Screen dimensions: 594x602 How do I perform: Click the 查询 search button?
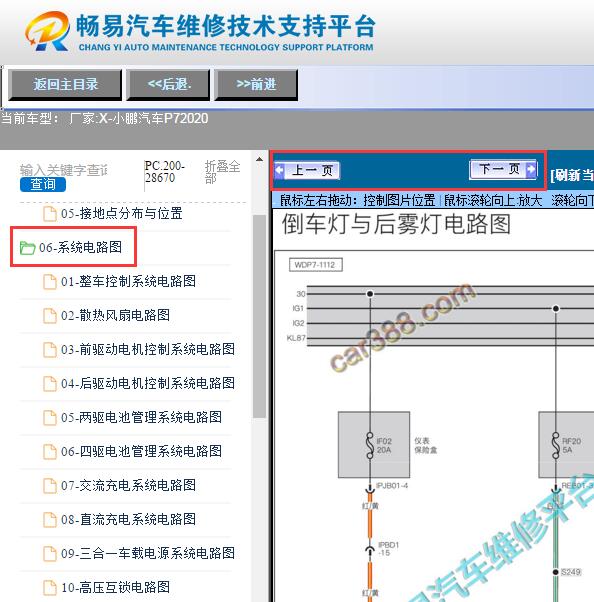coord(43,184)
